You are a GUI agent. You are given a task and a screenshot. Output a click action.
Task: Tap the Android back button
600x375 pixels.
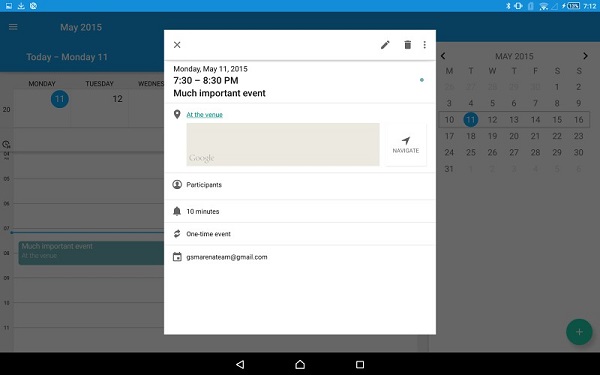(240, 364)
